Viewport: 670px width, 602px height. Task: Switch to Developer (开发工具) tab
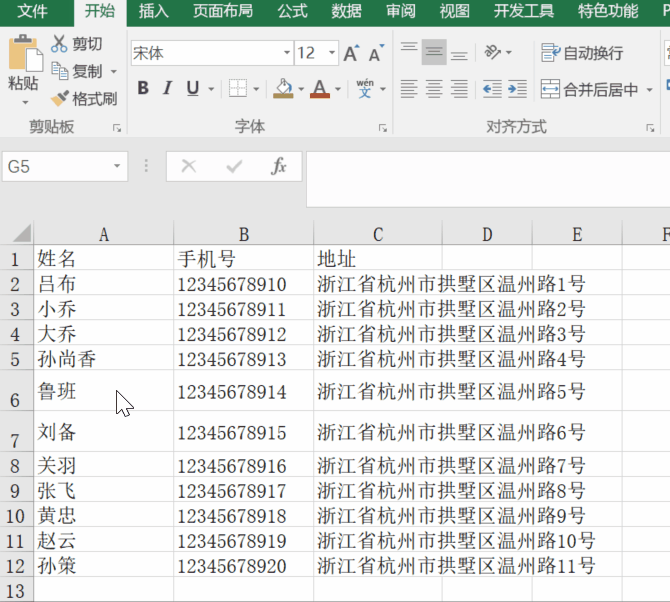pos(524,11)
